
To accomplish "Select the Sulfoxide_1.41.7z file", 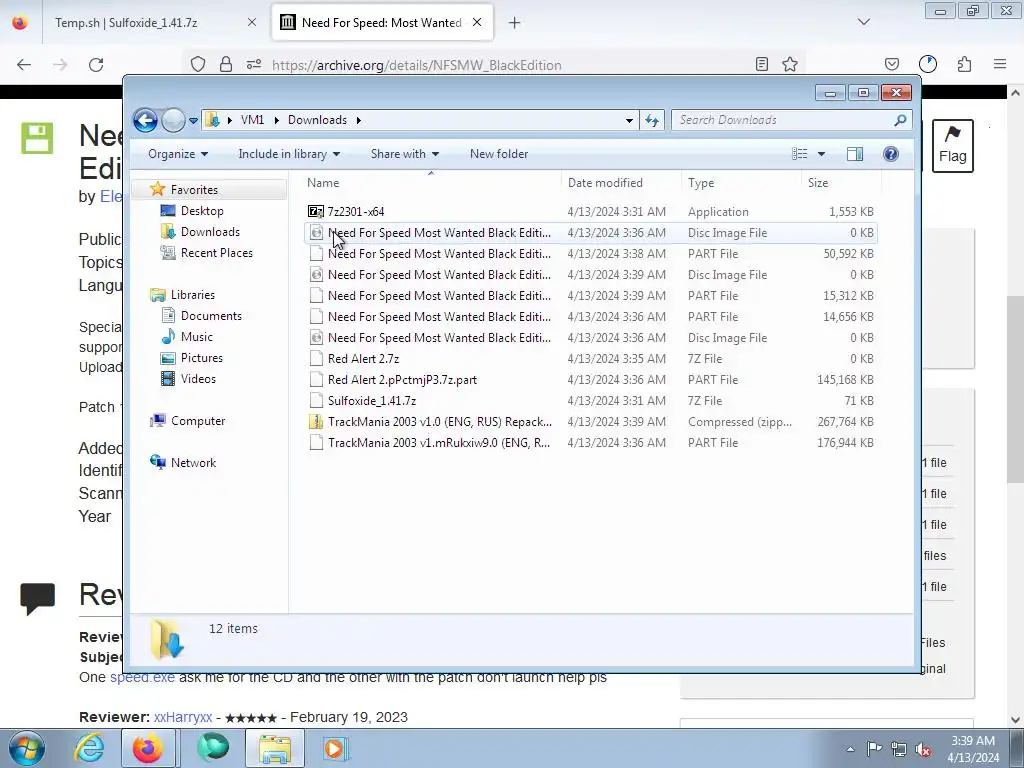I will click(x=590, y=400).
